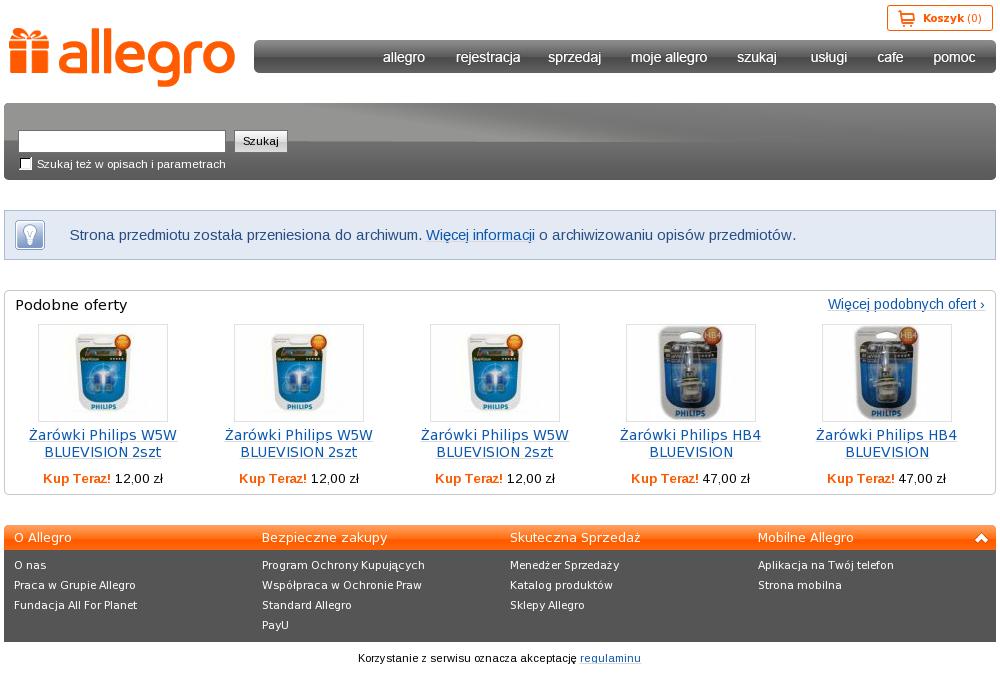This screenshot has width=1000, height=678.
Task: Open Standard Allegro footer link
Action: [x=307, y=605]
